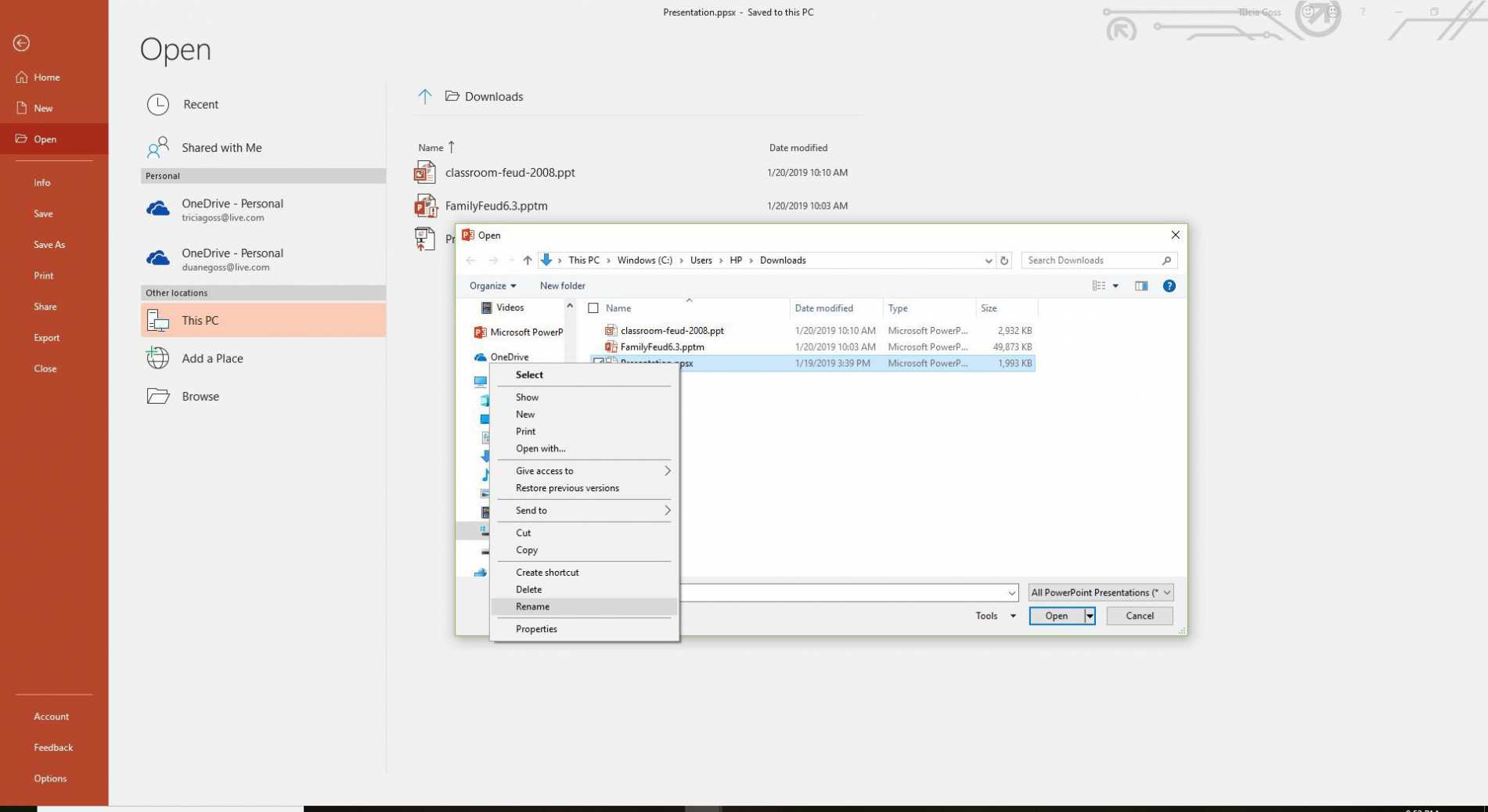Show the preview pane
The image size is (1488, 812).
(1141, 286)
